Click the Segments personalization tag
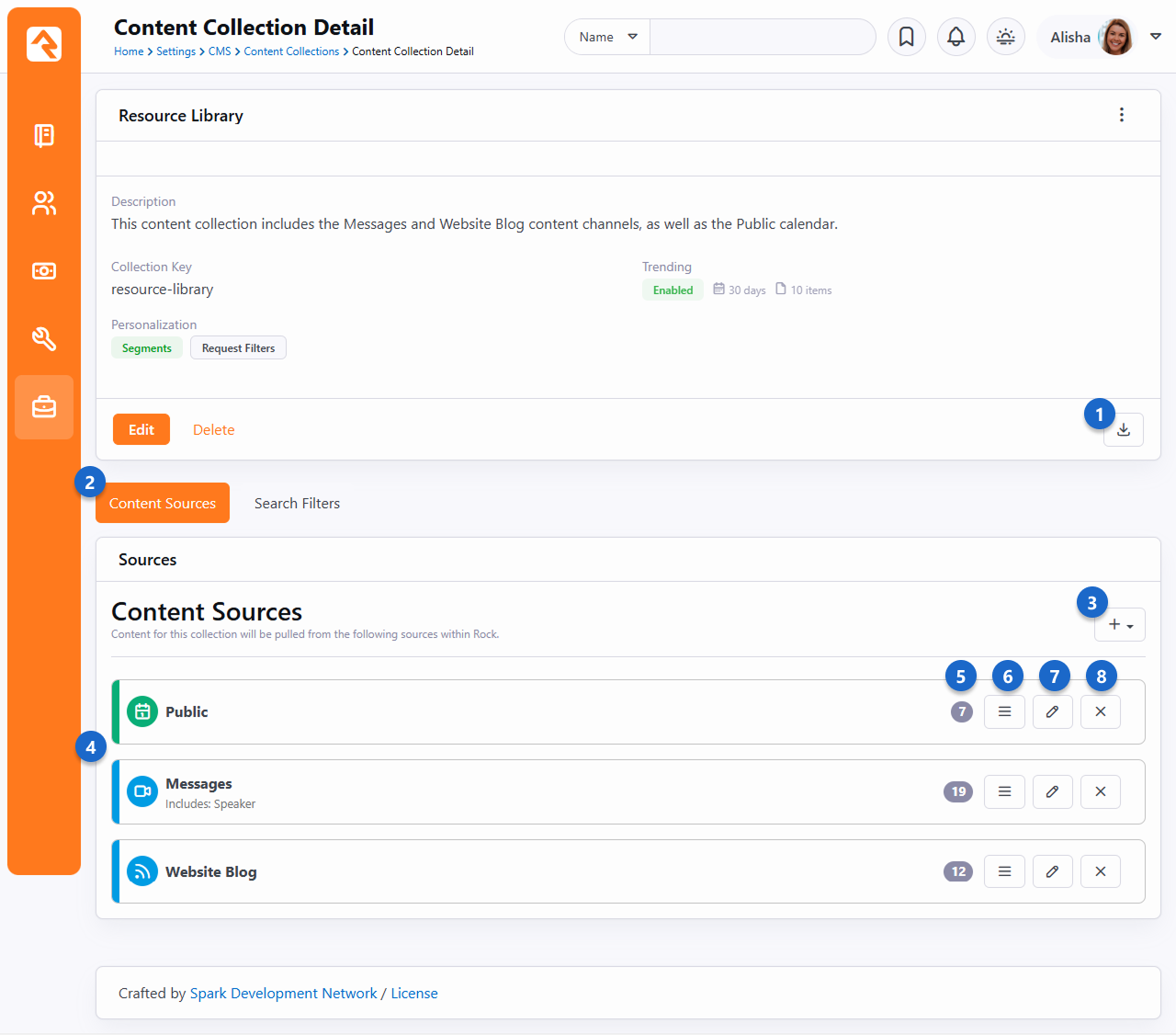Image resolution: width=1176 pixels, height=1035 pixels. (147, 347)
